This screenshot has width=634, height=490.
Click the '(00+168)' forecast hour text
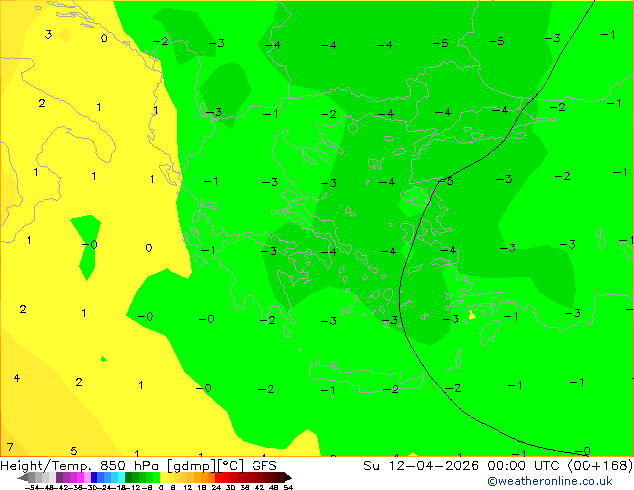[x=600, y=466]
